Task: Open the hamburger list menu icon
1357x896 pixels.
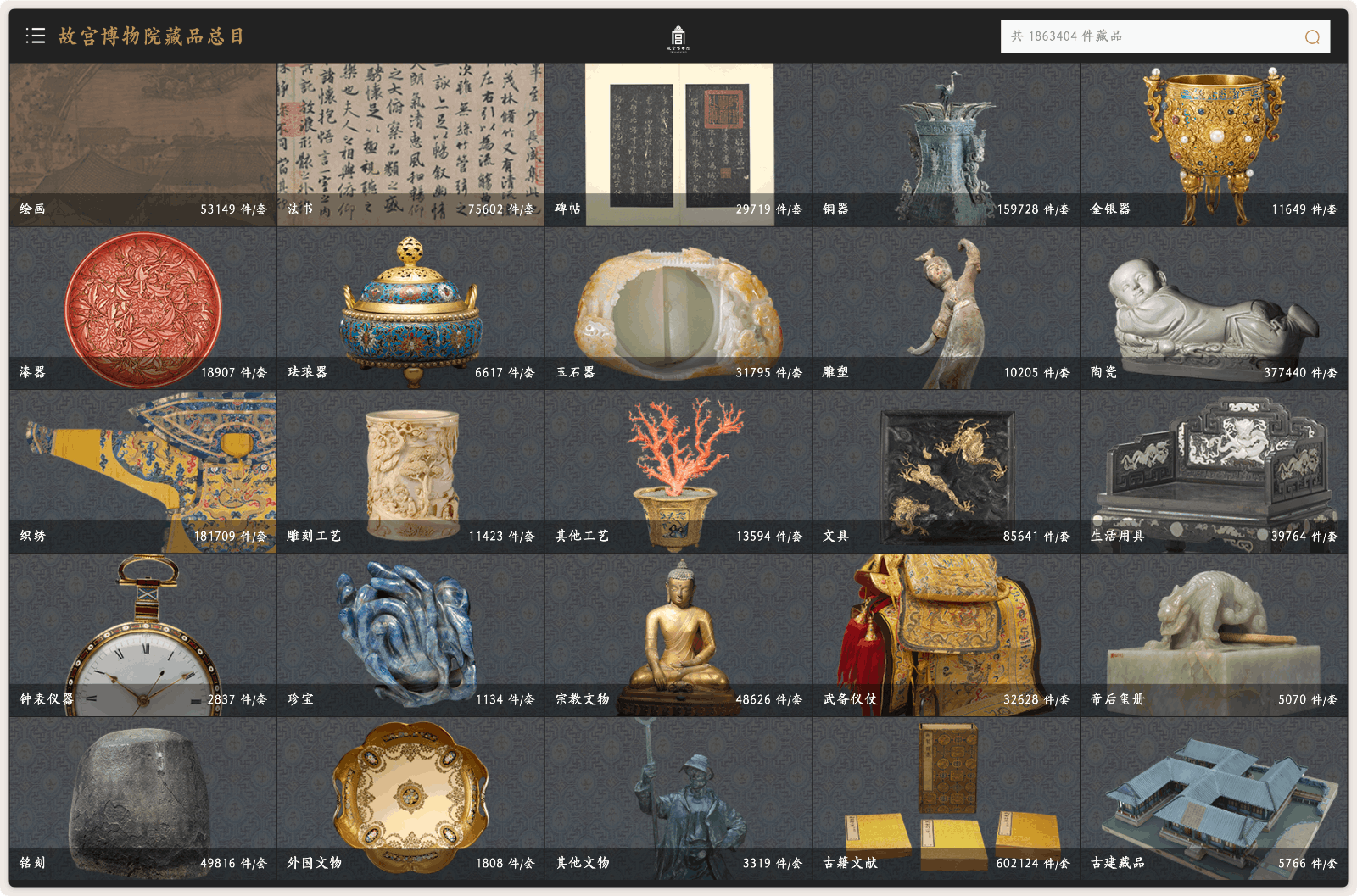Action: (35, 36)
